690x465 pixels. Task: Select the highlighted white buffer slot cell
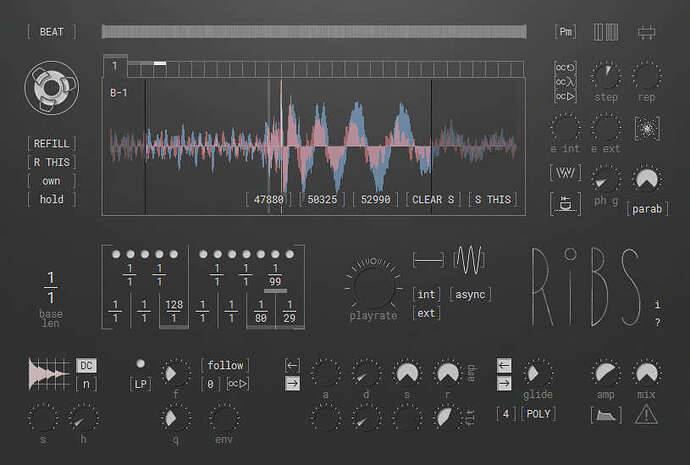tap(160, 63)
